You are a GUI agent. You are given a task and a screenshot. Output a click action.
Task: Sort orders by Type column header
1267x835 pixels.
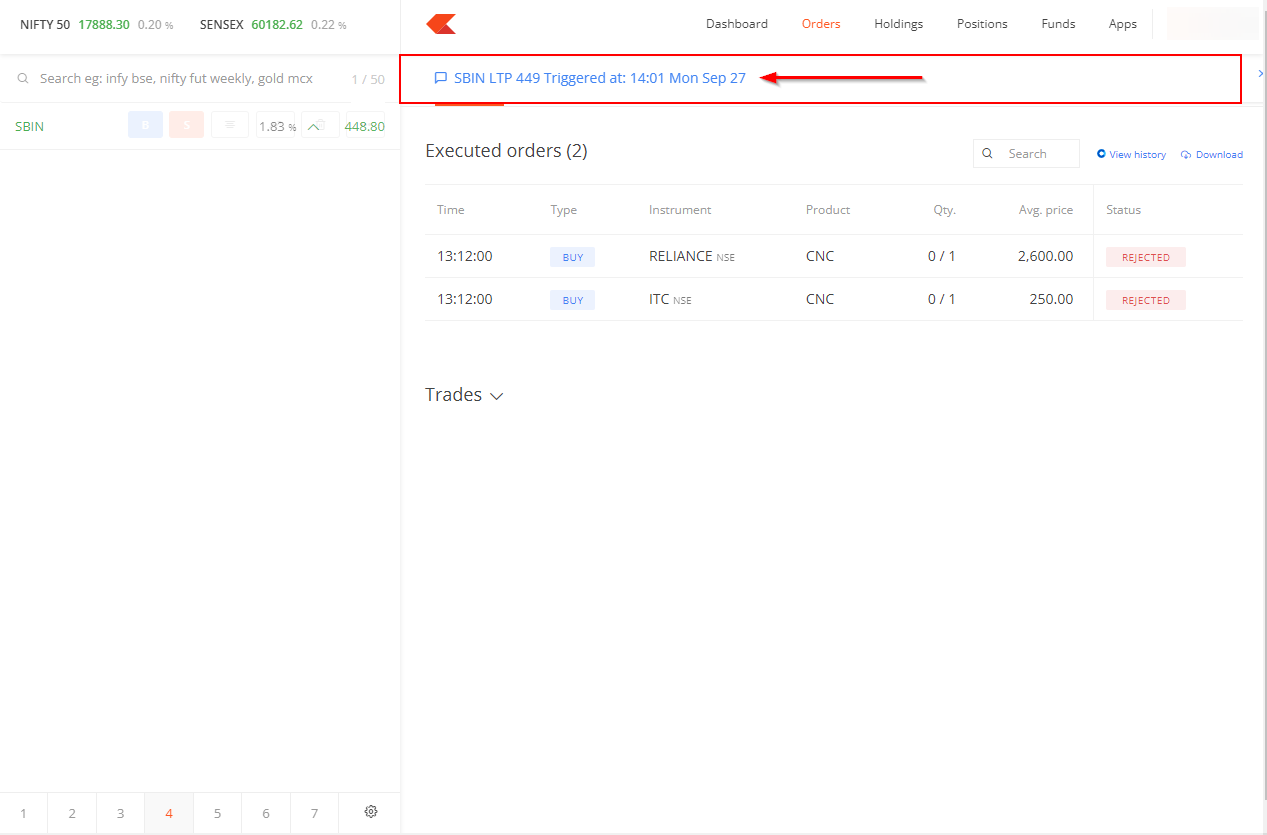tap(564, 210)
